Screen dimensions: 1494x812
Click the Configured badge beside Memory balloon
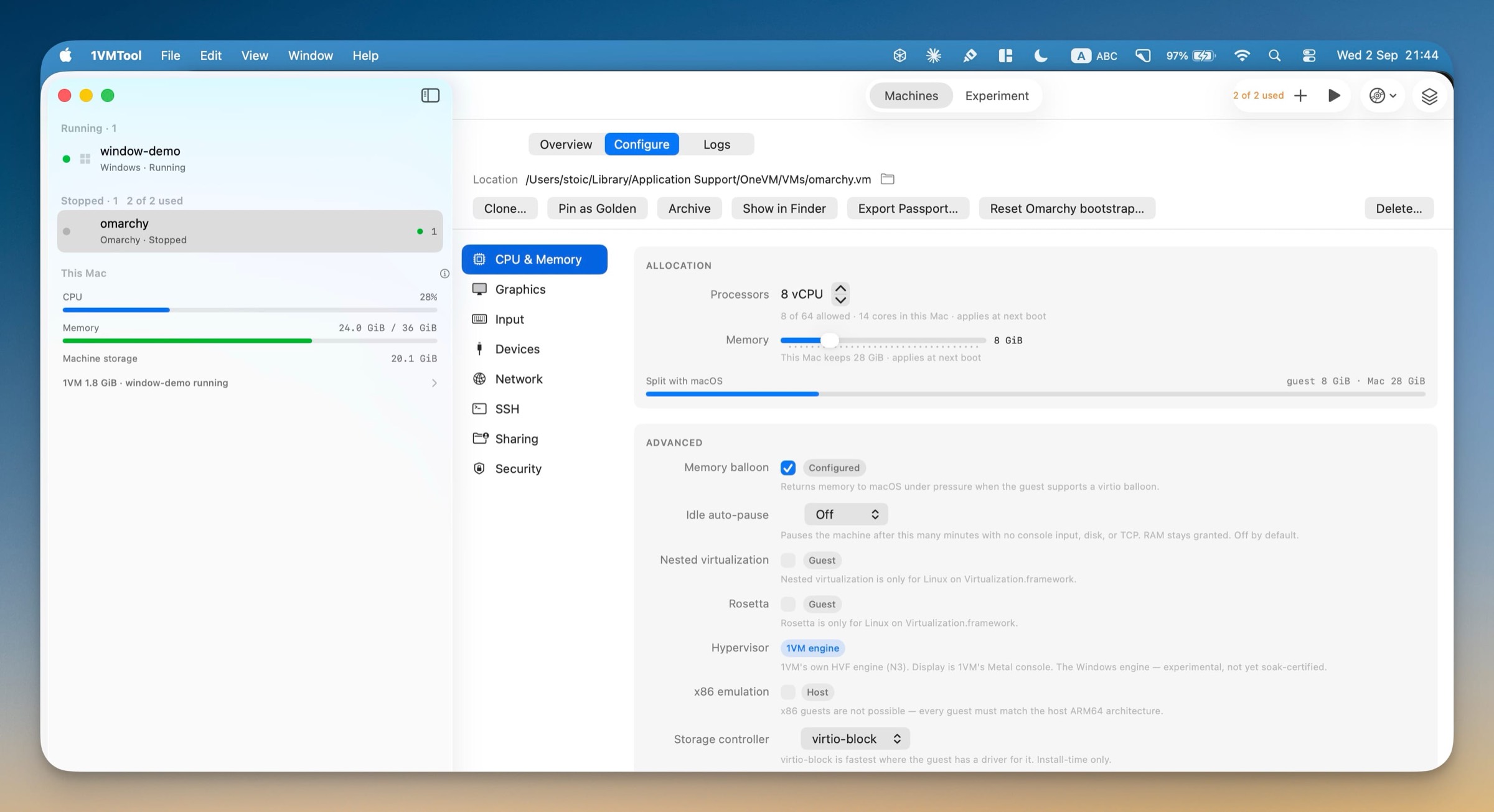tap(834, 468)
